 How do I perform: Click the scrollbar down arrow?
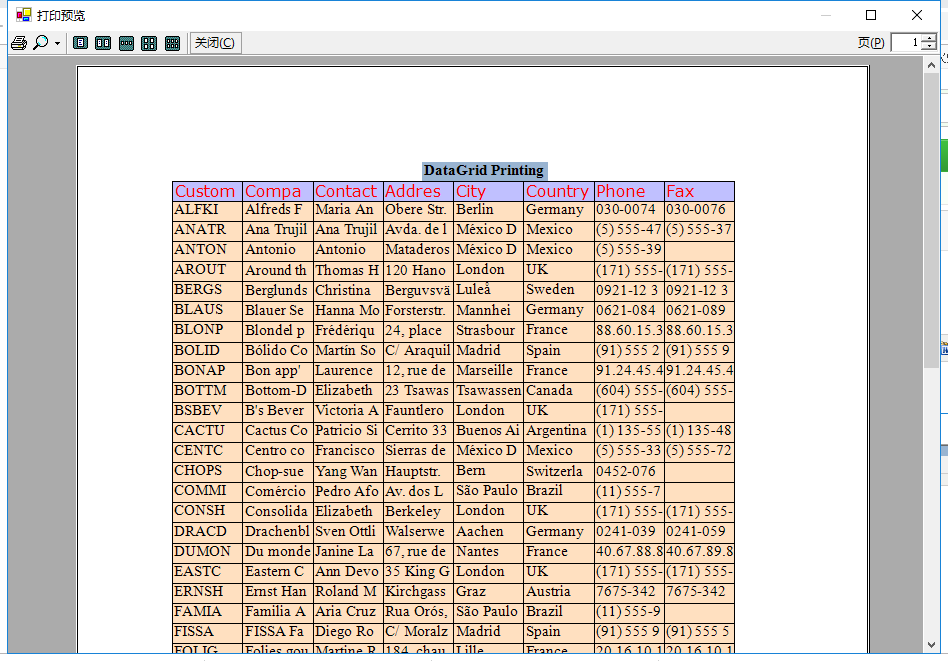931,645
